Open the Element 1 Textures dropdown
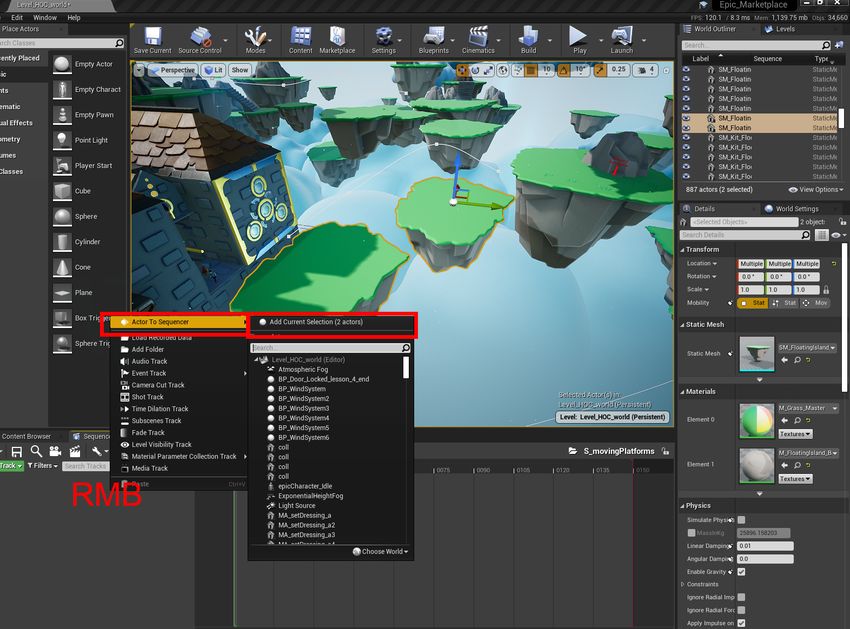 (795, 479)
